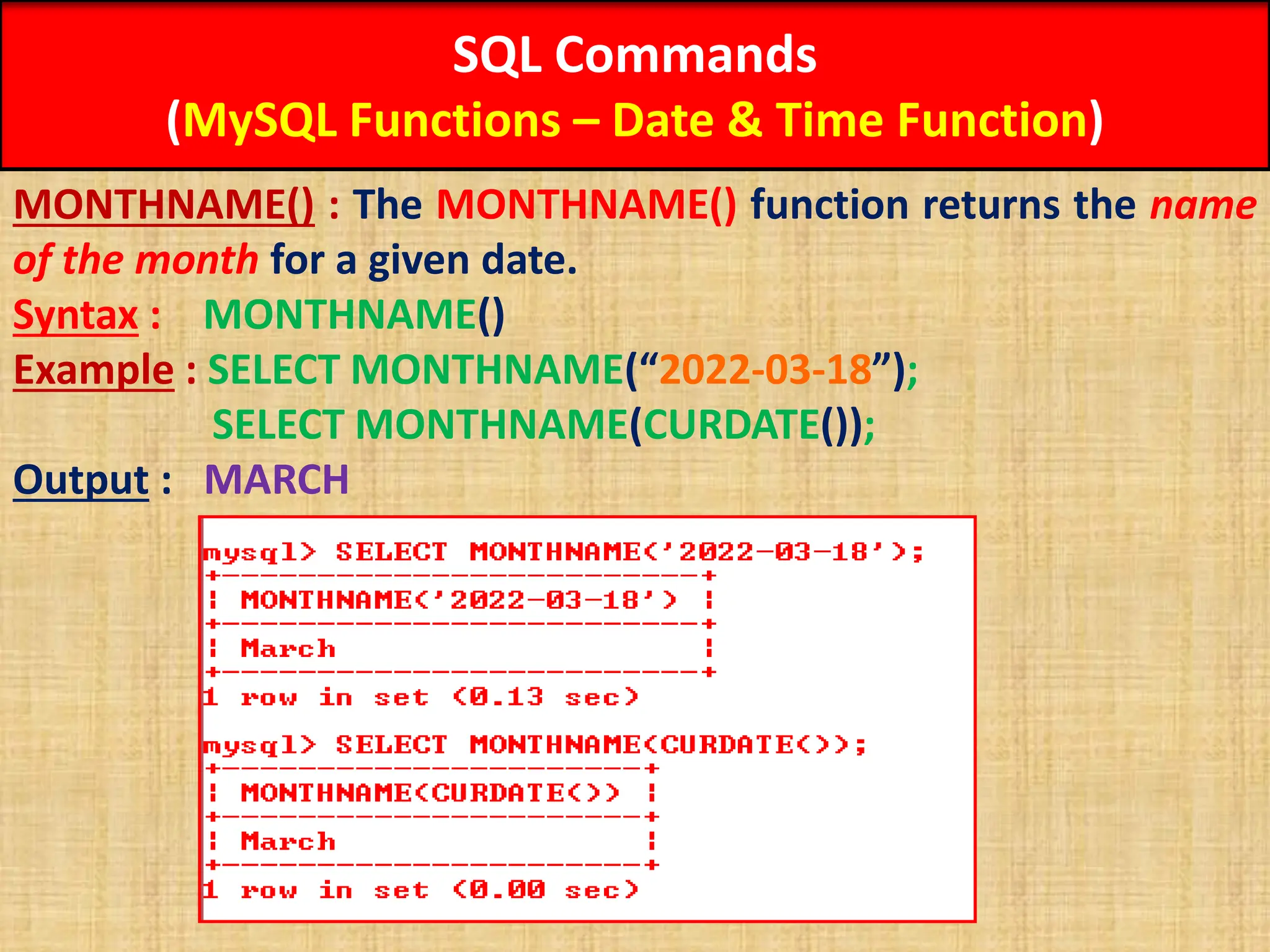1270x952 pixels.
Task: Click '1 row in set (0.13 sec)' line
Action: tap(421, 697)
